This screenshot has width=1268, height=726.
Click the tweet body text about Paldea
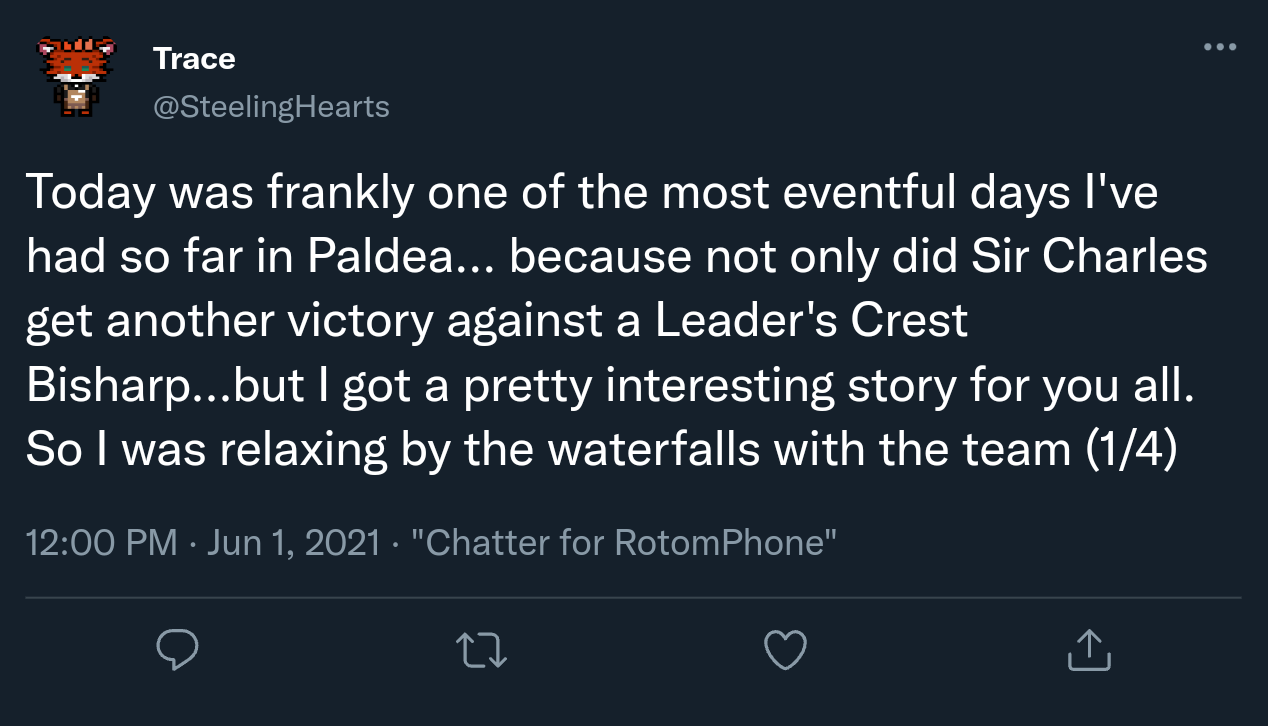pos(600,320)
